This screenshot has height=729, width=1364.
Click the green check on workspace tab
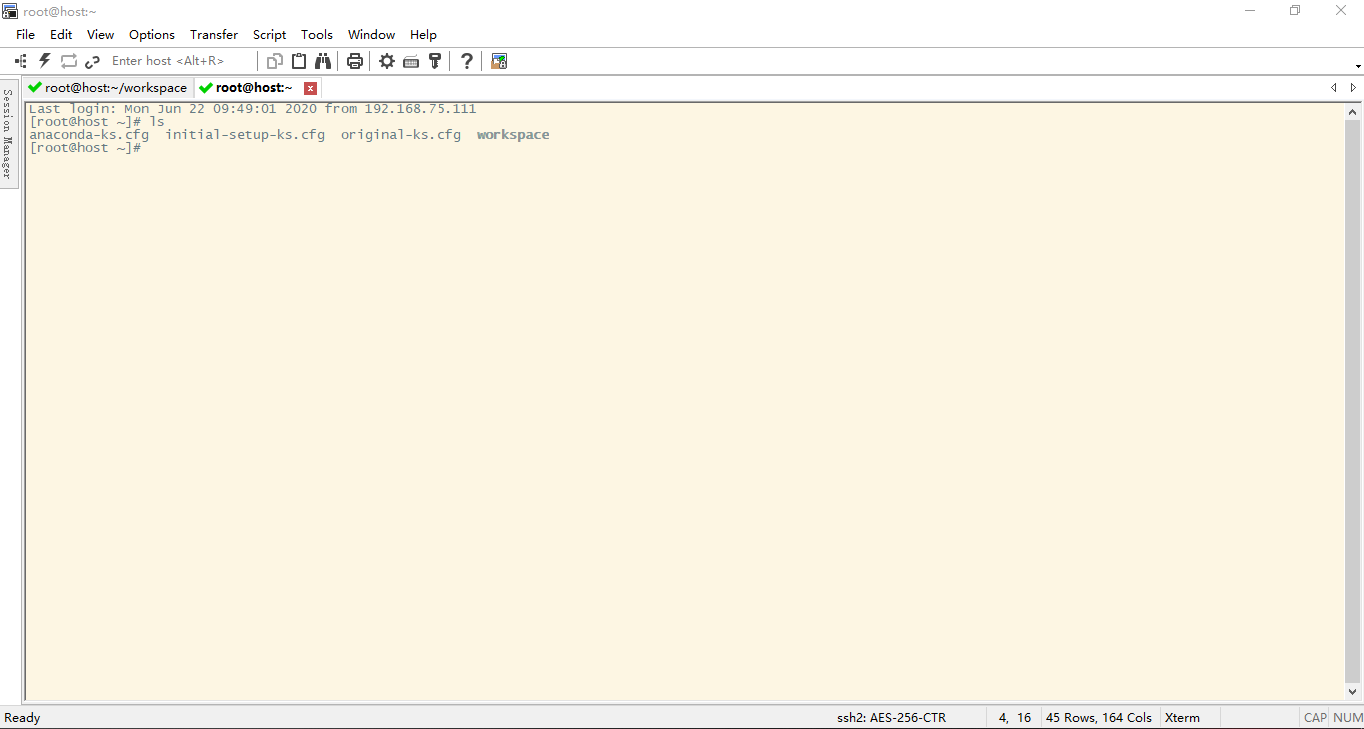pos(35,88)
